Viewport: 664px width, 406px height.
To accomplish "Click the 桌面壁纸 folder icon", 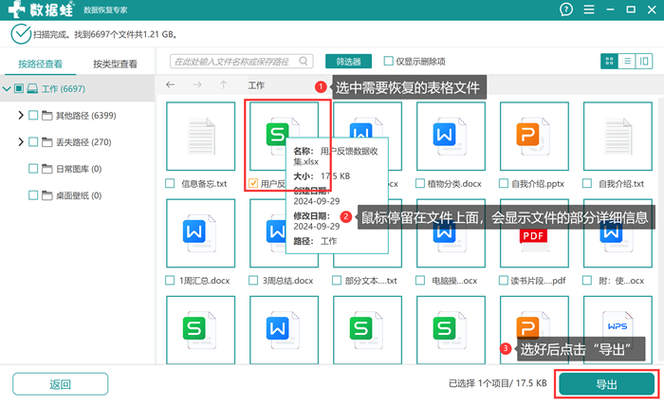I will pos(47,196).
